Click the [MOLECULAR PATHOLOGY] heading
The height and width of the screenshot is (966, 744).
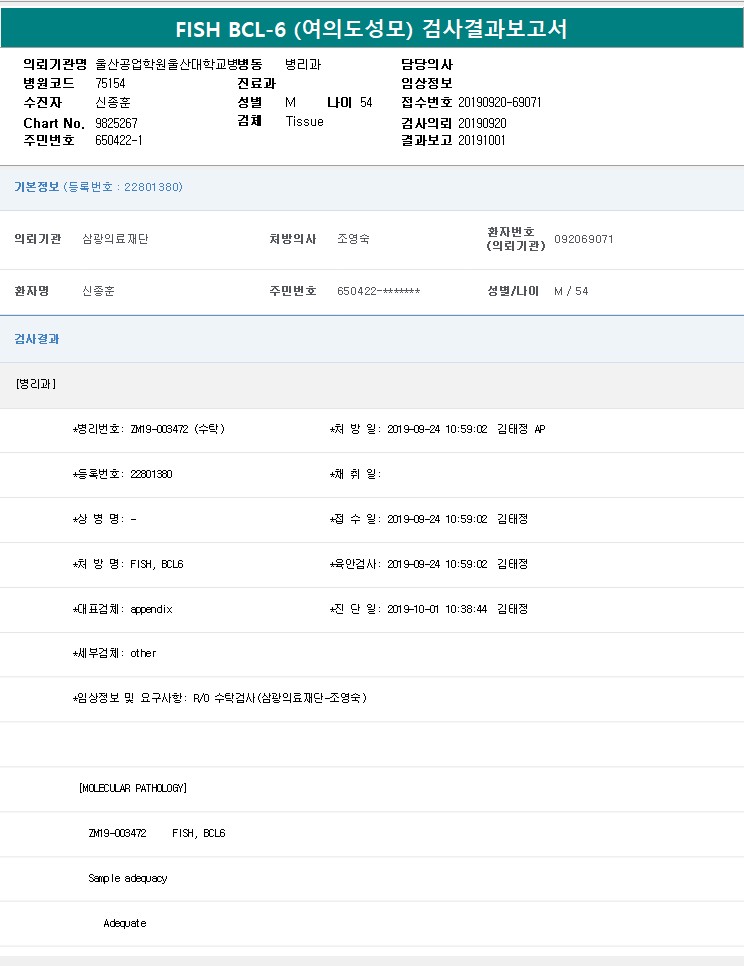[x=132, y=788]
